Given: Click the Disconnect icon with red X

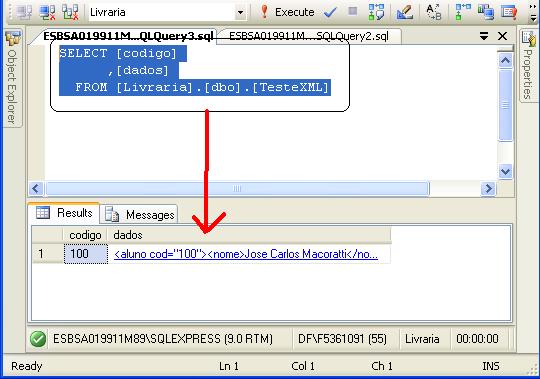Looking at the screenshot, I should pos(47,12).
